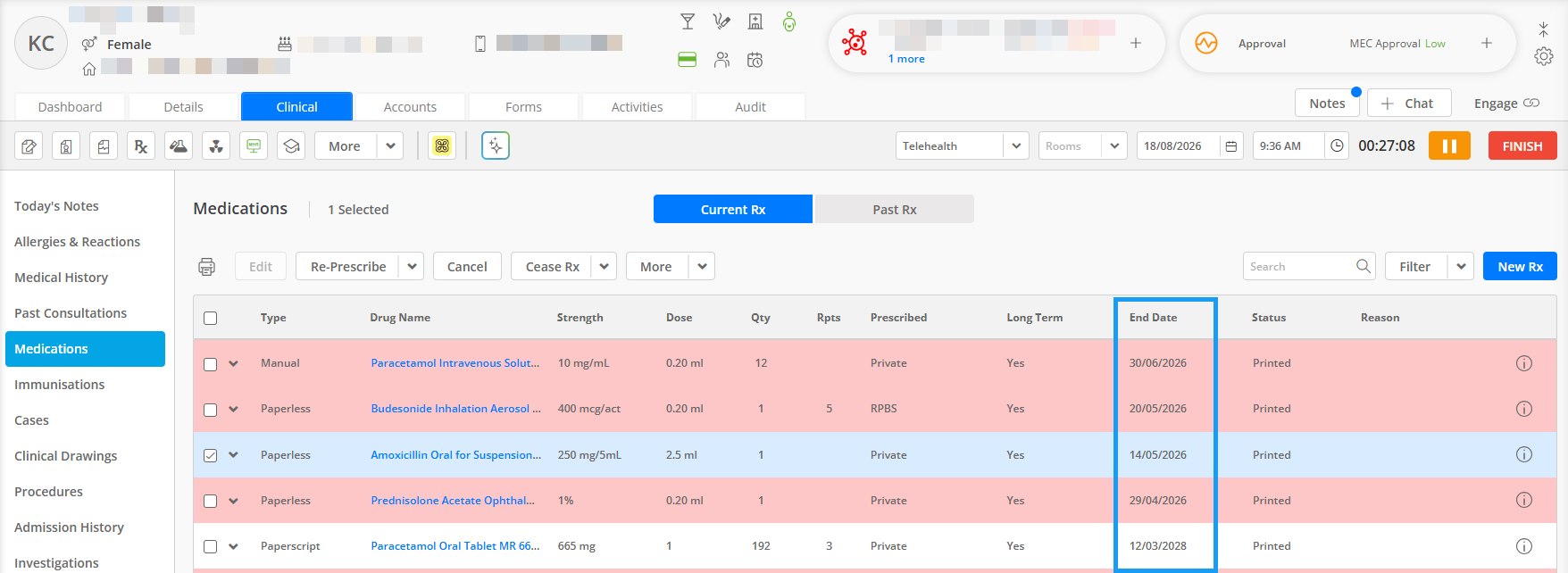This screenshot has width=1568, height=573.
Task: Open the Re-Prescribe dropdown arrow
Action: [x=412, y=266]
